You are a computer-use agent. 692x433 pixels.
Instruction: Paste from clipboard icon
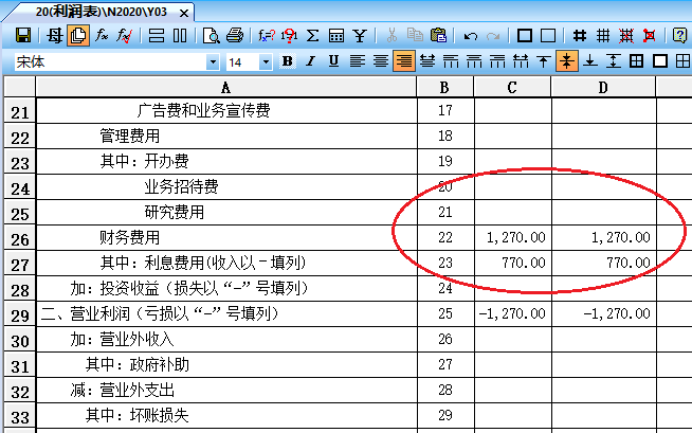(438, 36)
